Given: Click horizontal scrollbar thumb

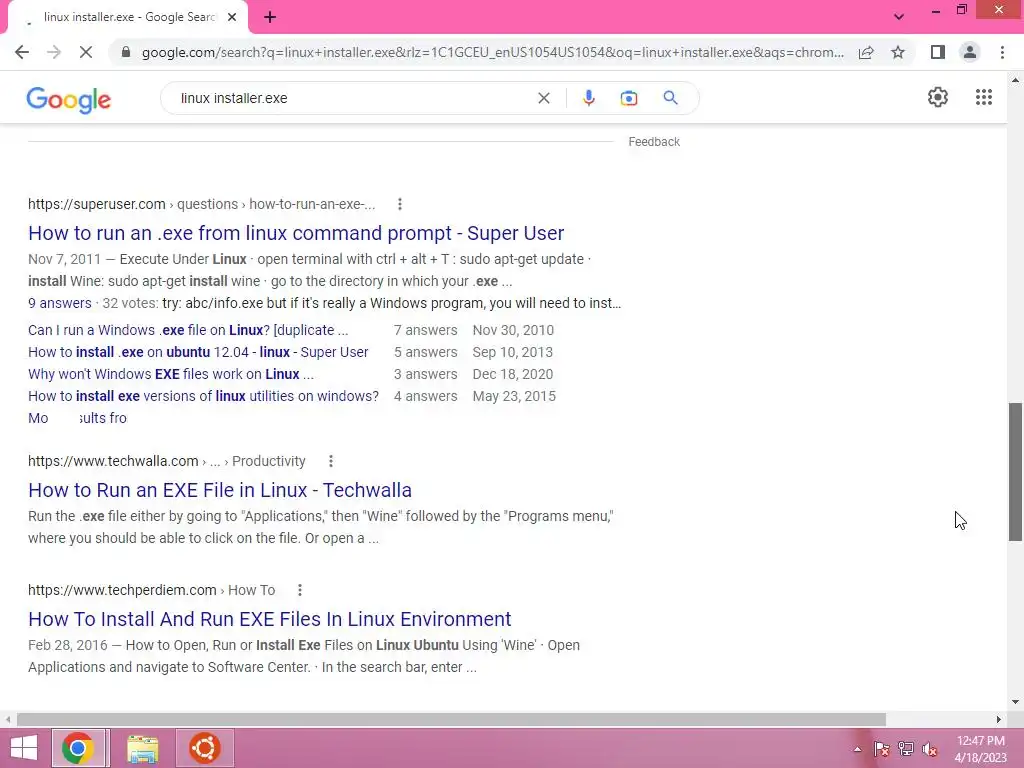Looking at the screenshot, I should point(451,719).
